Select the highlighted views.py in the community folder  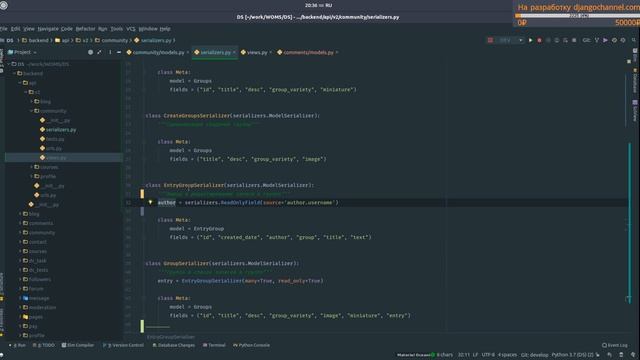point(56,158)
